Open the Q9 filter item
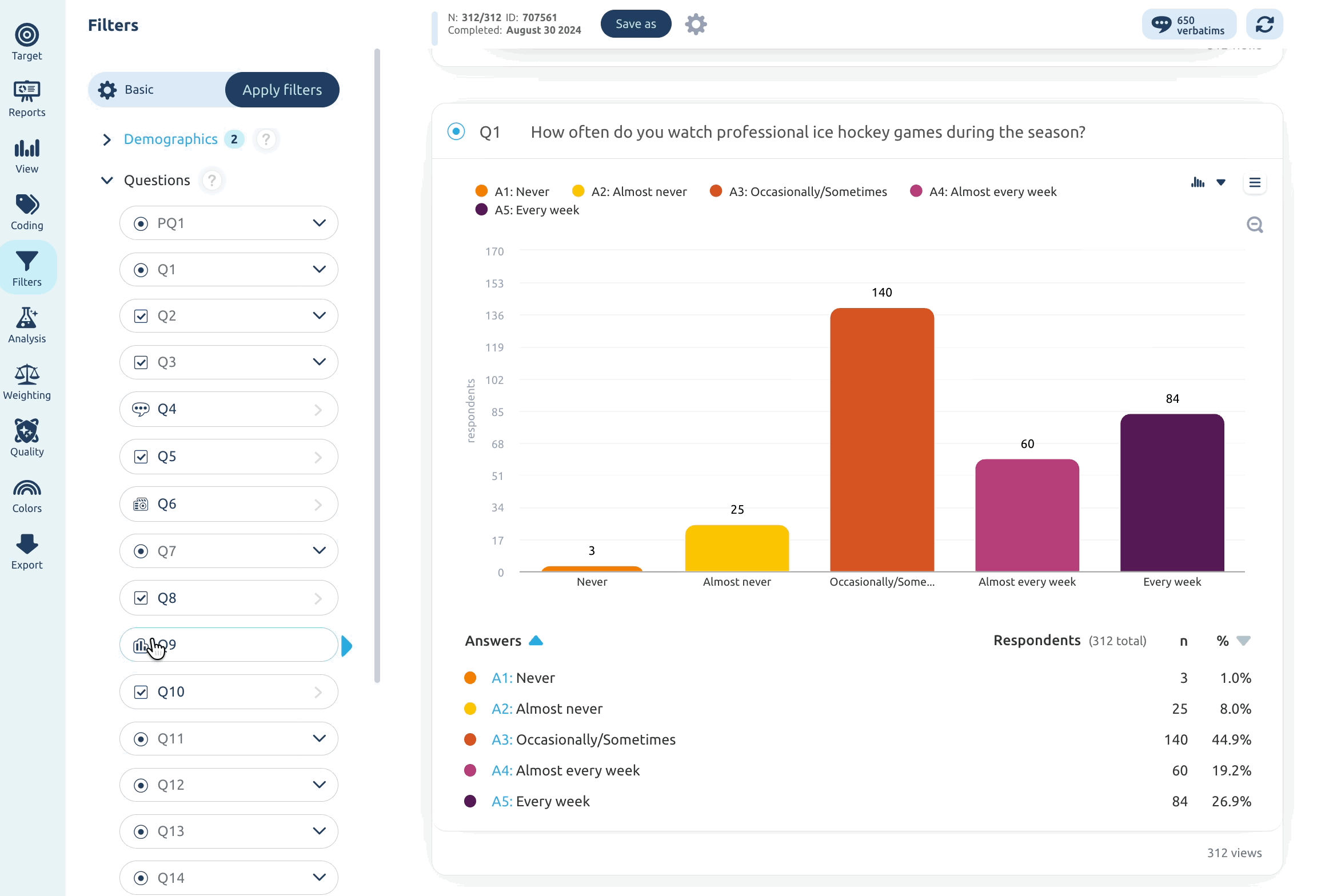This screenshot has width=1325, height=896. (229, 645)
